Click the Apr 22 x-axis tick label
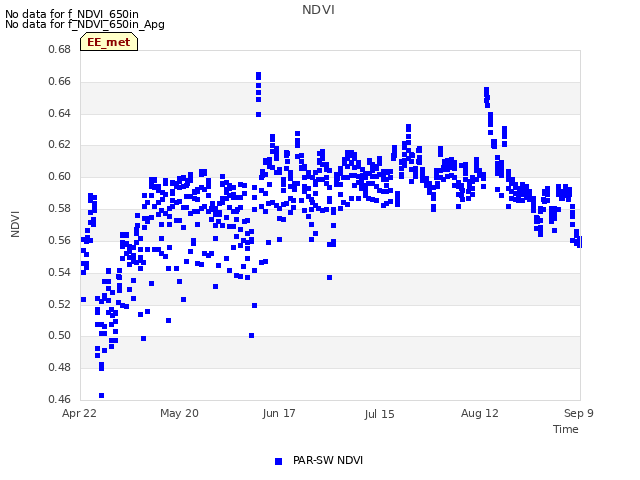This screenshot has height=480, width=640. (x=79, y=413)
